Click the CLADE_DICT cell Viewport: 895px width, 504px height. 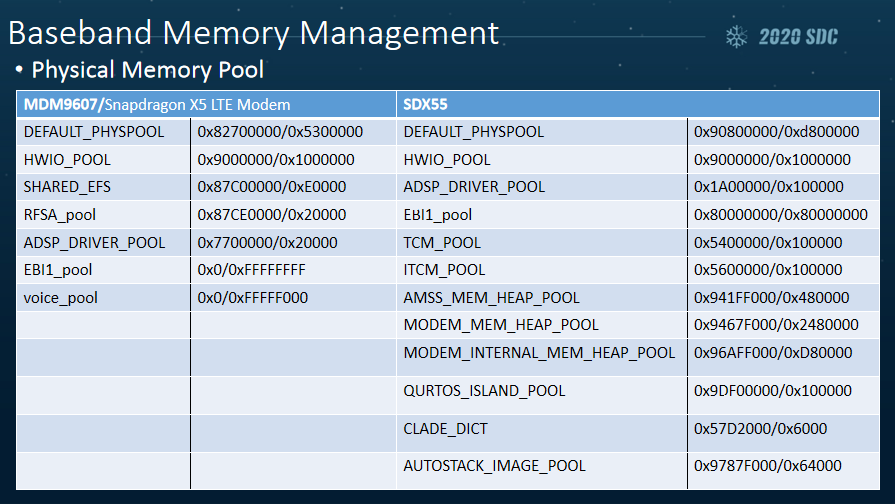click(445, 428)
